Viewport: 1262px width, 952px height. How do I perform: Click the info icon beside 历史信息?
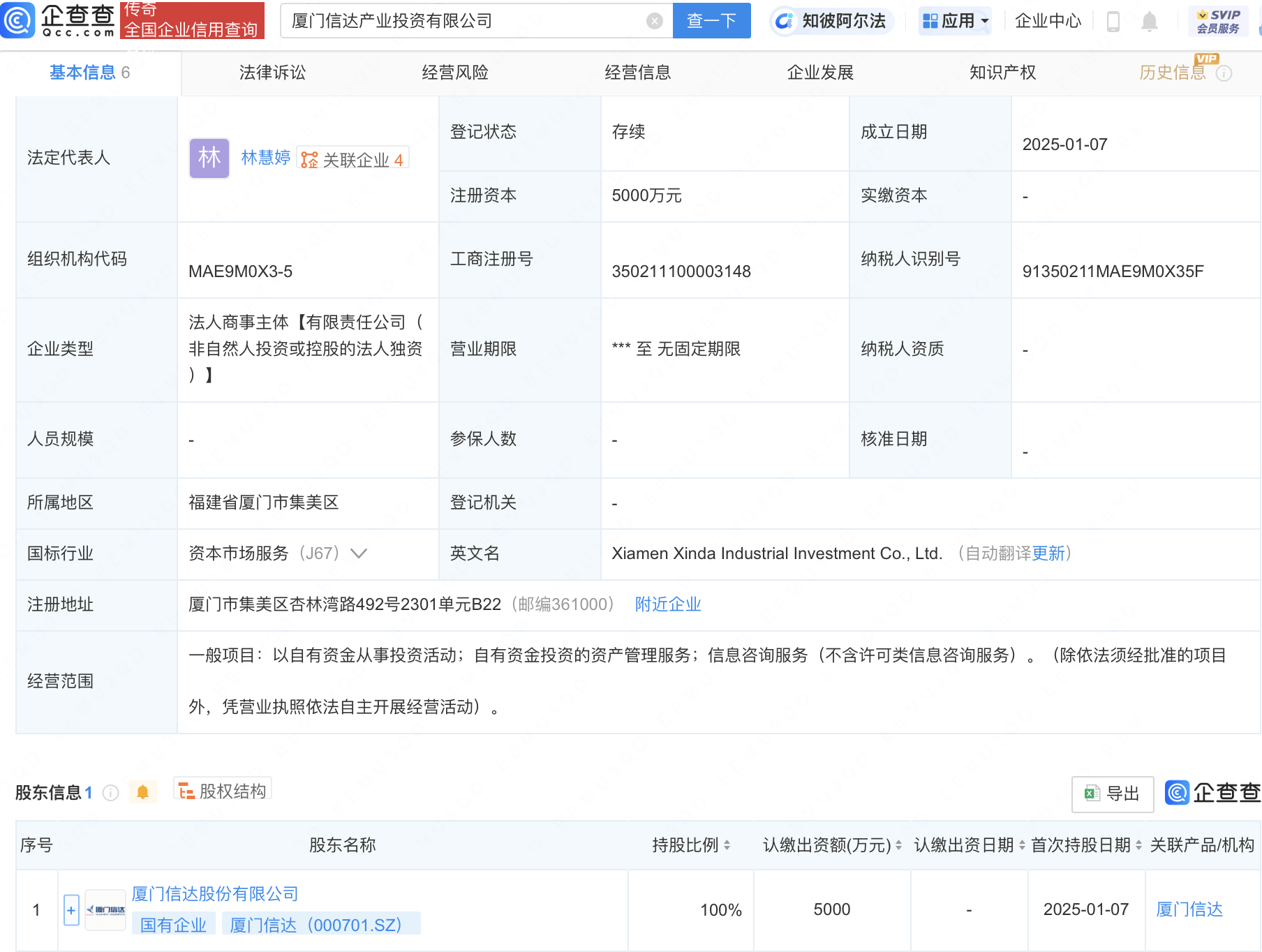pos(1224,73)
